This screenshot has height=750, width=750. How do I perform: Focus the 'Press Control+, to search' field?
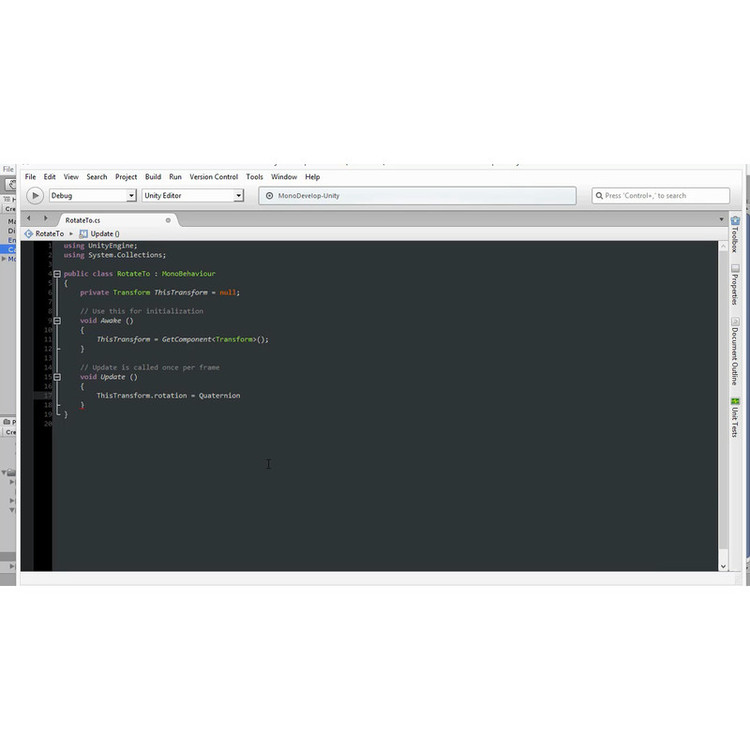(661, 196)
